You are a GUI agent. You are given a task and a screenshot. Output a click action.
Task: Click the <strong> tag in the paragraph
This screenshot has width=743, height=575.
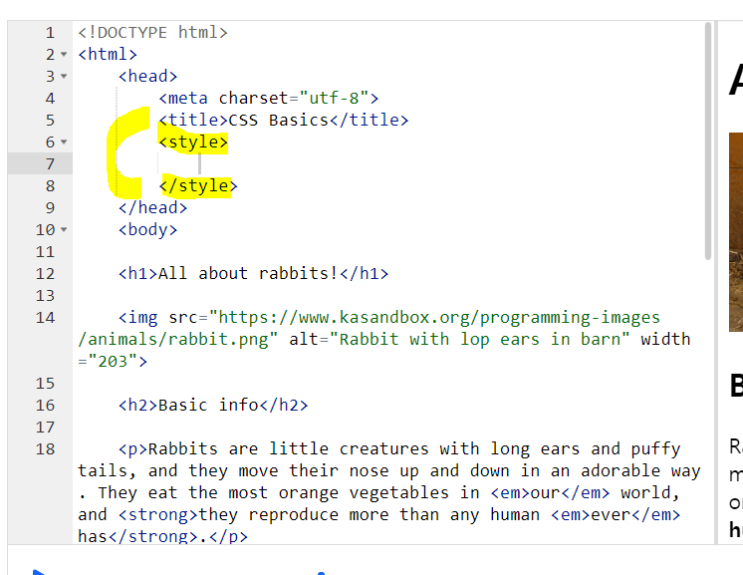coord(158,515)
